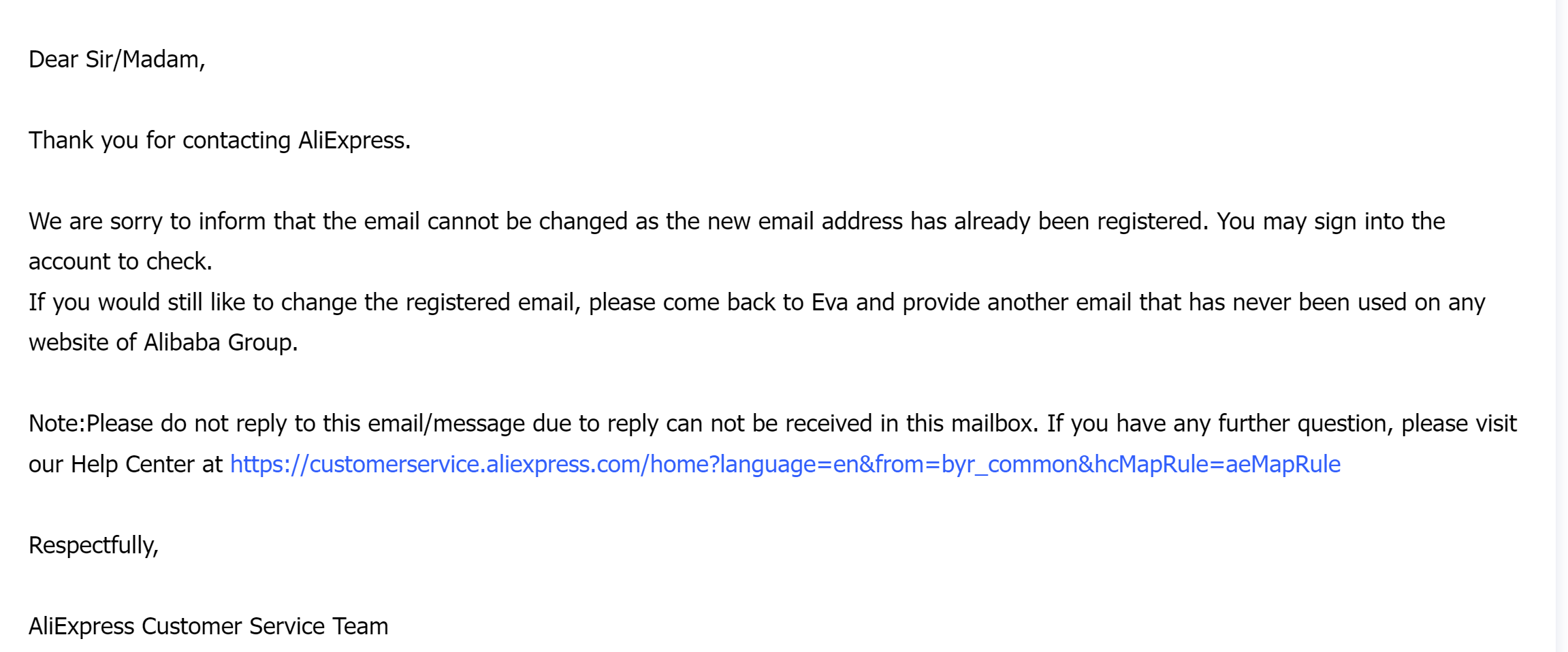Click the "Thank you for contacting AliExpress." sentence
The image size is (1568, 652).
(219, 140)
